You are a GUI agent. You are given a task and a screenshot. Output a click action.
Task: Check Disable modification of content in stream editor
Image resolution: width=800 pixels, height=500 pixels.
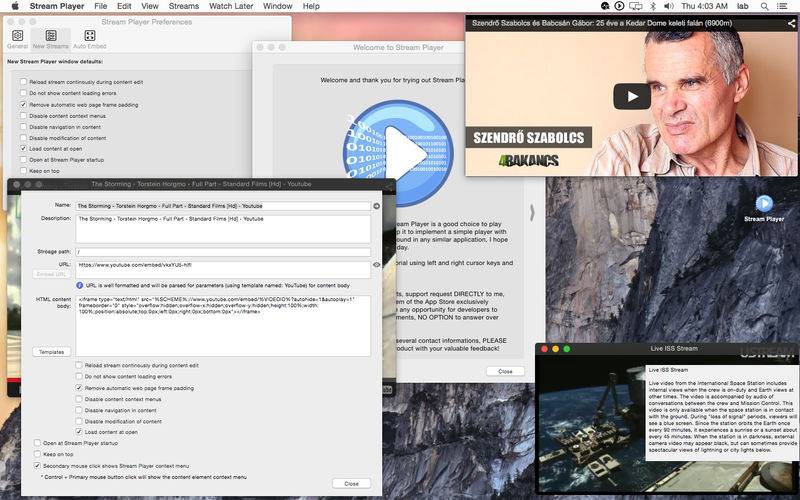(79, 421)
